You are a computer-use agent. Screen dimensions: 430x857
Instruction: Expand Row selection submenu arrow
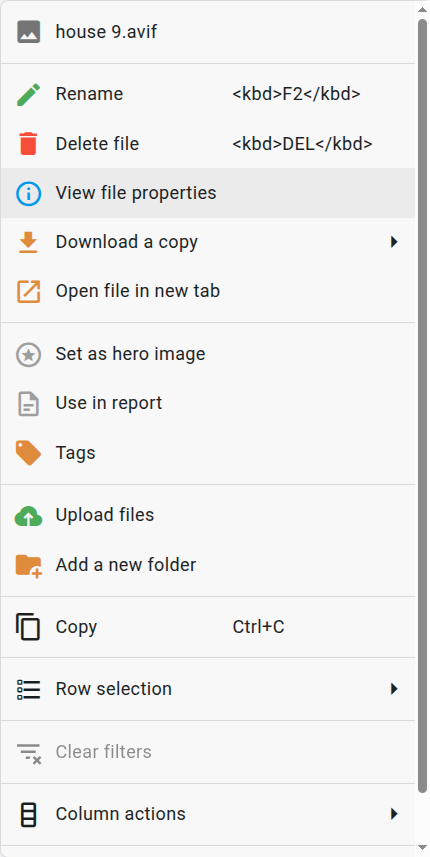tap(394, 689)
